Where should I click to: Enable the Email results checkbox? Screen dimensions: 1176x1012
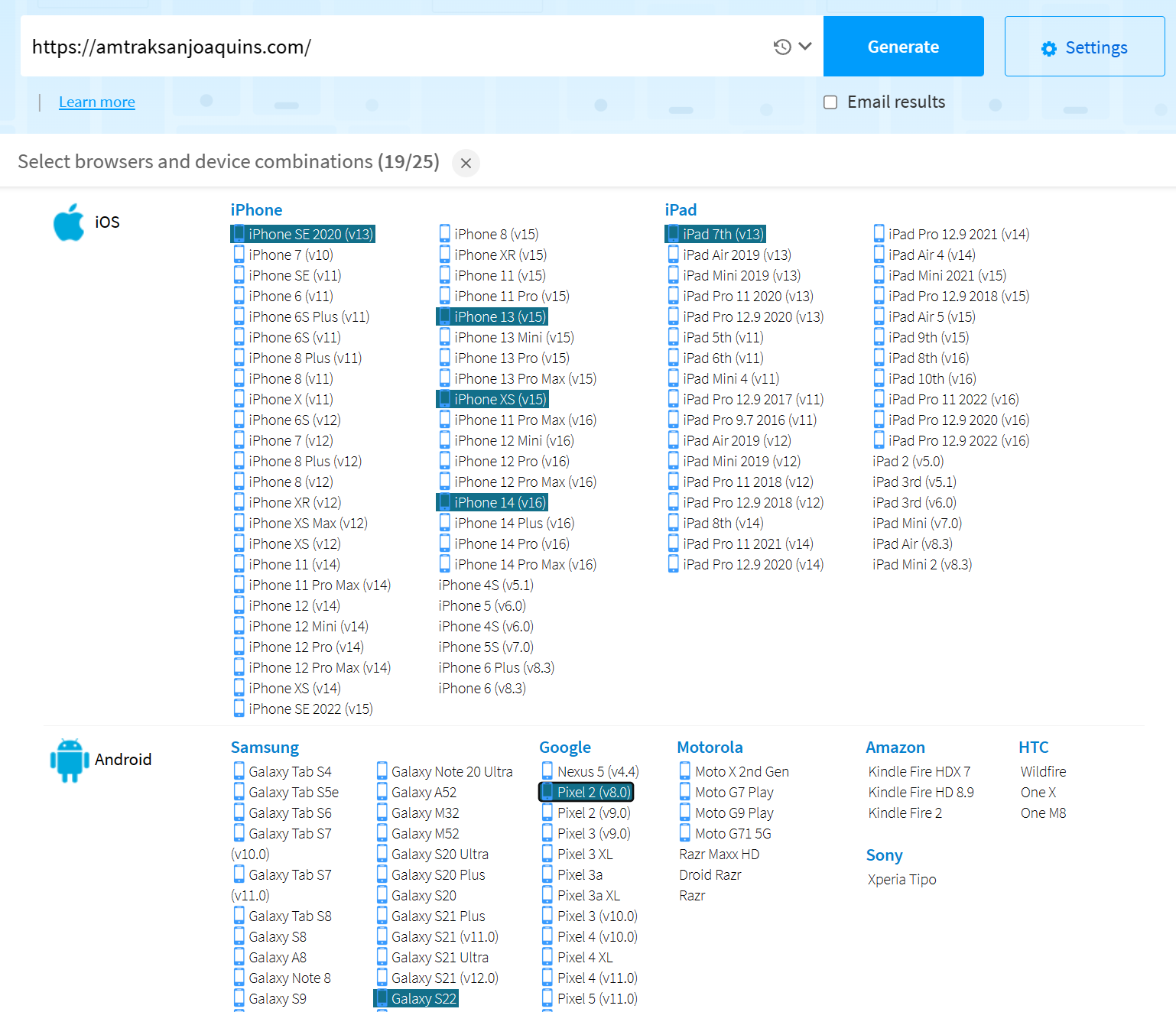[x=830, y=102]
